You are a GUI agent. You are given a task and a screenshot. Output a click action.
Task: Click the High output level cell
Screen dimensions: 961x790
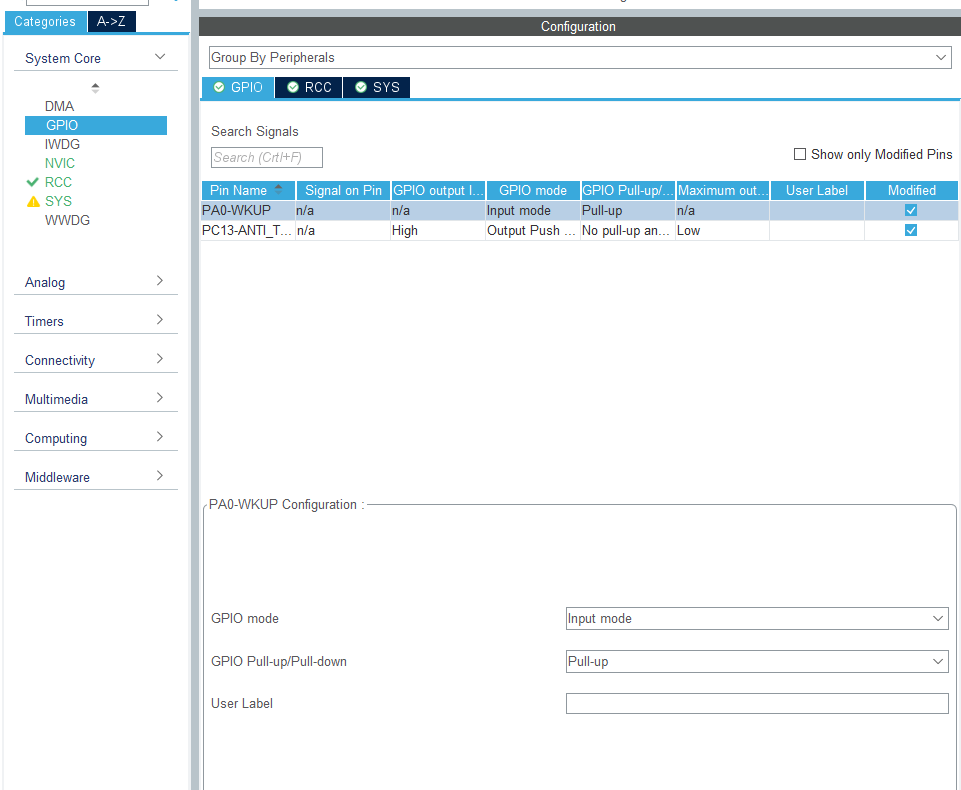pos(438,230)
